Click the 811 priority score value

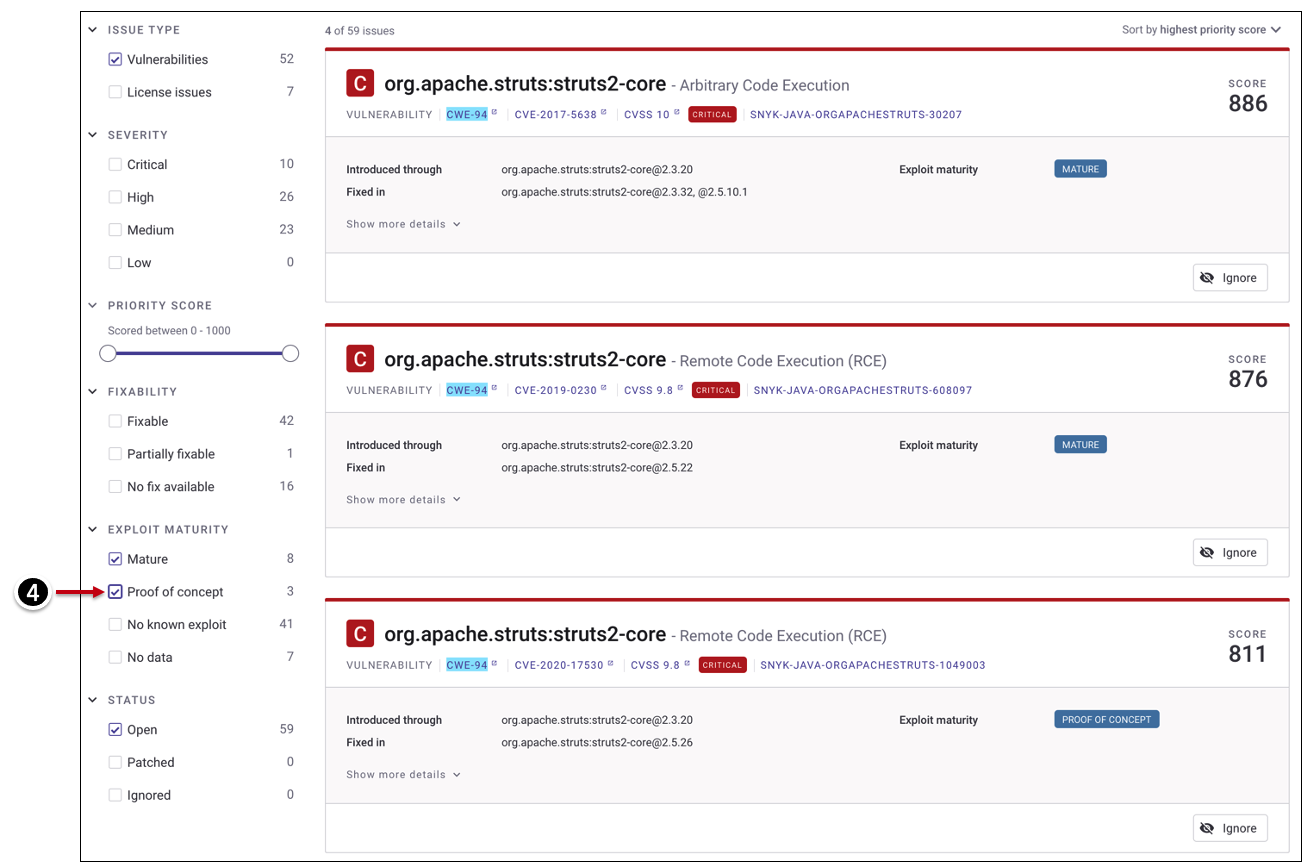[x=1248, y=654]
